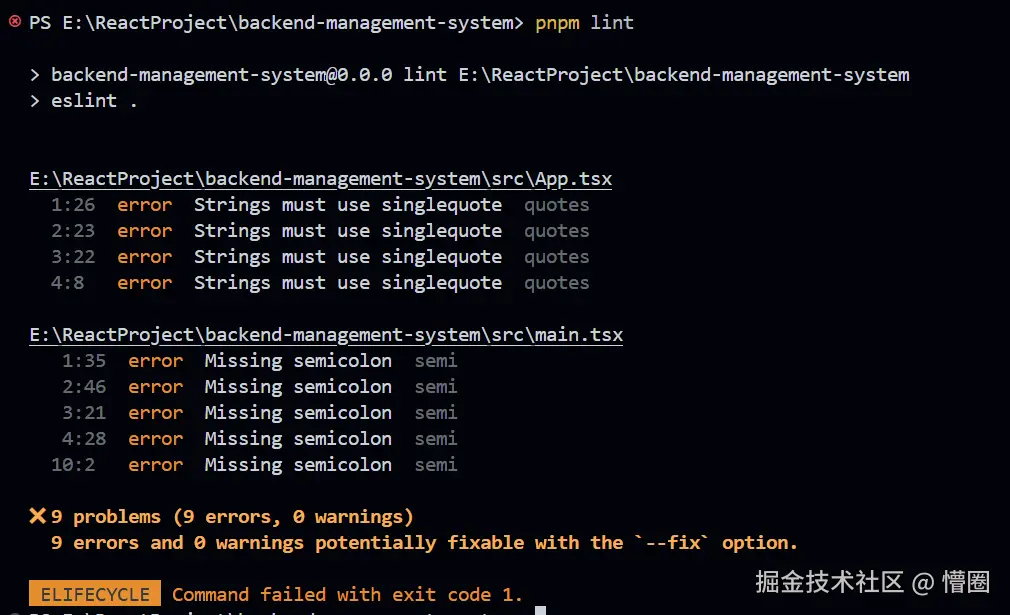1010x615 pixels.
Task: Click the 1:35 error location
Action: coord(84,361)
